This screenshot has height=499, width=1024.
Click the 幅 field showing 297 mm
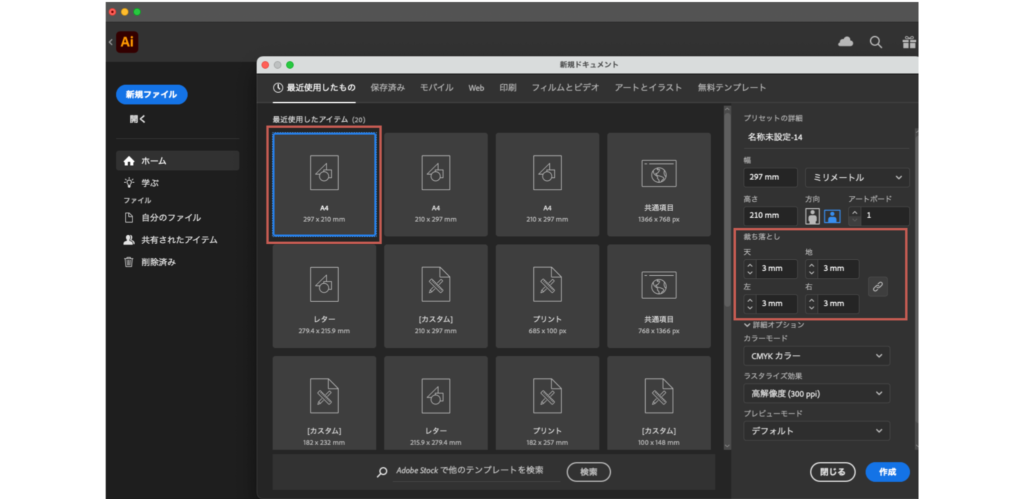pos(771,178)
